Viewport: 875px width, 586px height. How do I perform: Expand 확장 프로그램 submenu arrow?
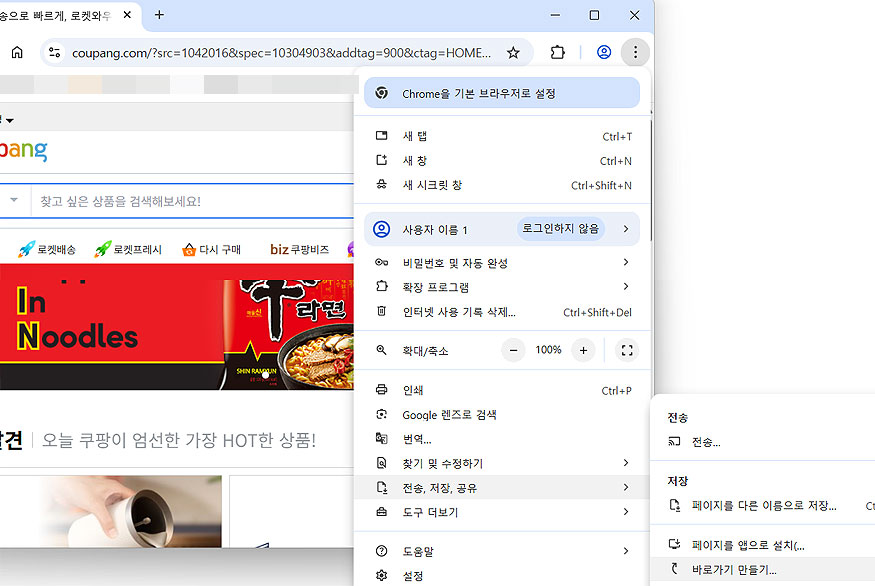point(626,286)
